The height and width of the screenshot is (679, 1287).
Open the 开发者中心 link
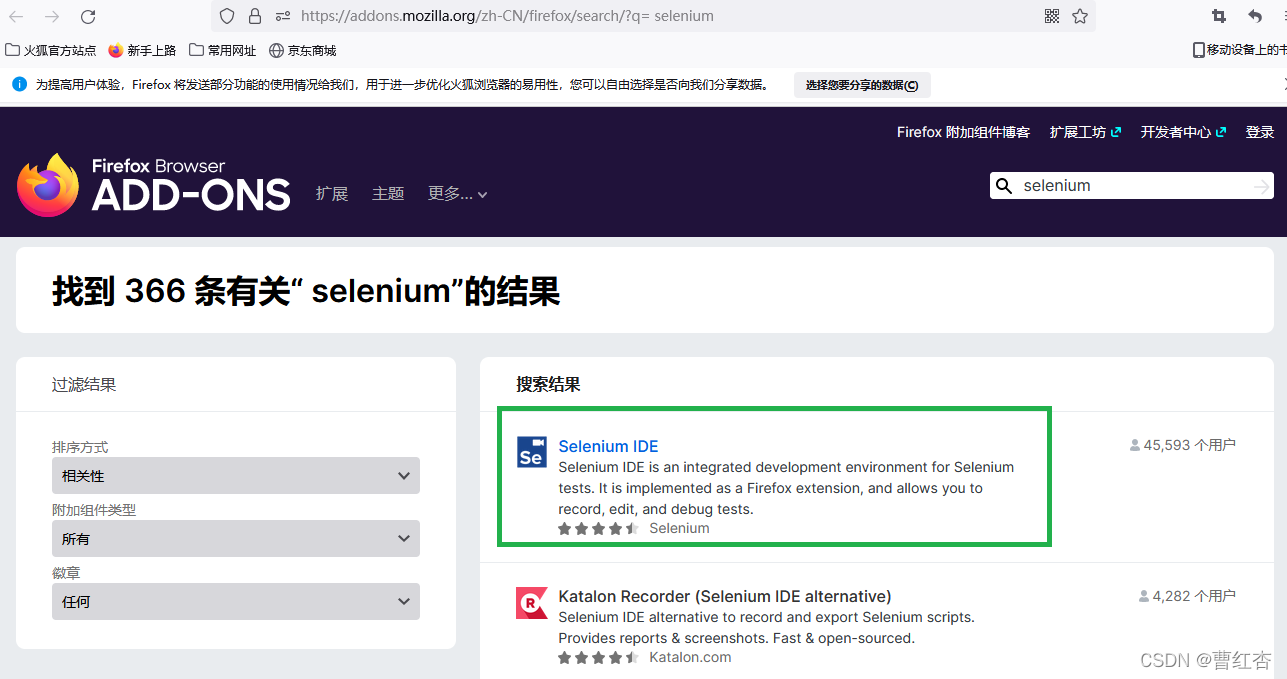[x=1183, y=132]
